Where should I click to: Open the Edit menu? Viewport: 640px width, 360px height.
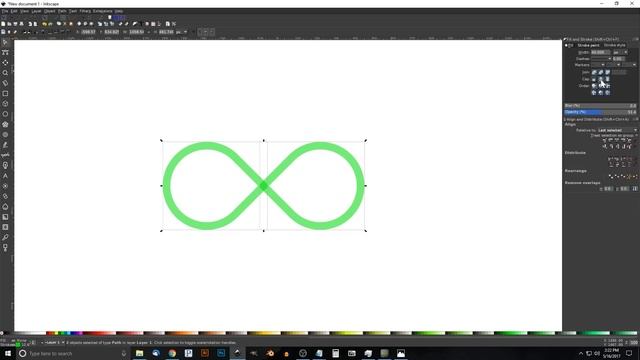pos(14,11)
